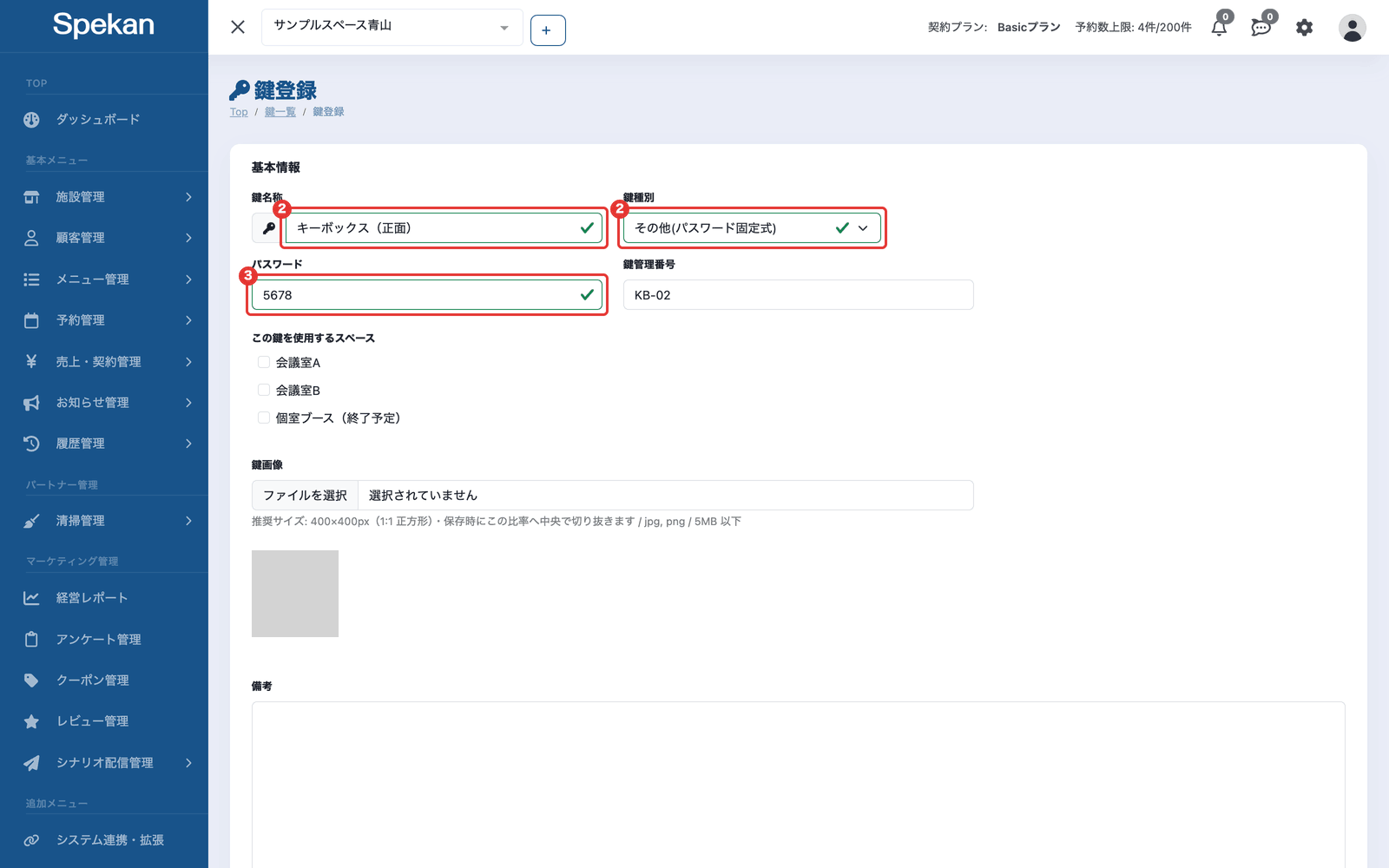Click the システム連携・拡張 link icon
Screen dimensions: 1389x868
pyautogui.click(x=31, y=840)
